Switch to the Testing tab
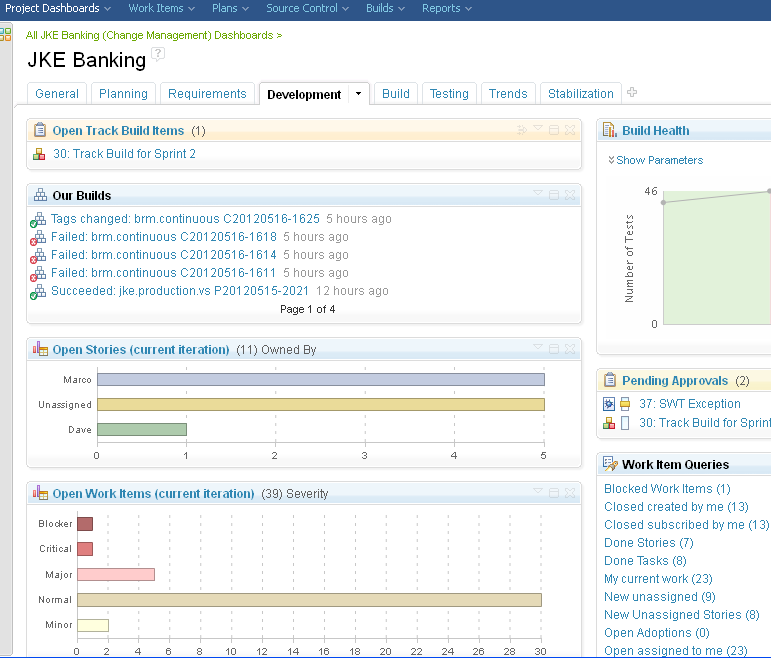 pos(449,94)
